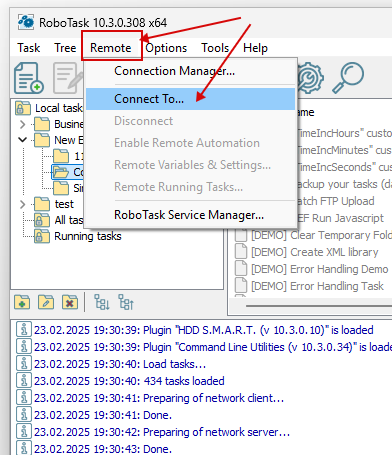Click 'Preparing of network server…' log line
Image resolution: width=392 pixels, height=455 pixels.
[162, 432]
